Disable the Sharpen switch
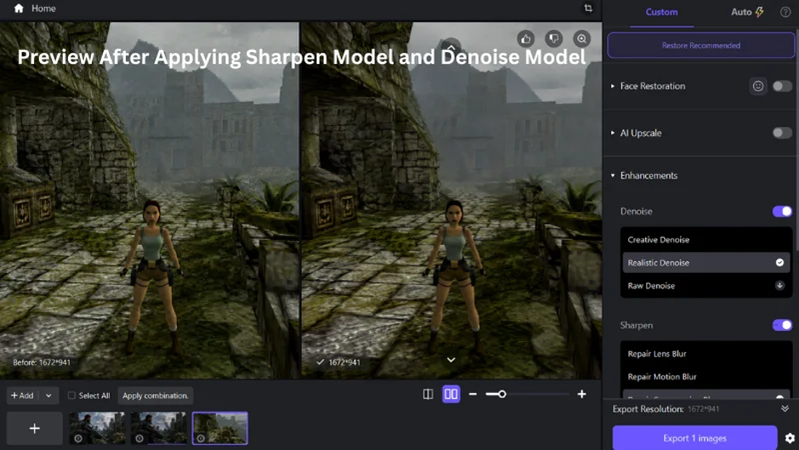 pos(782,325)
